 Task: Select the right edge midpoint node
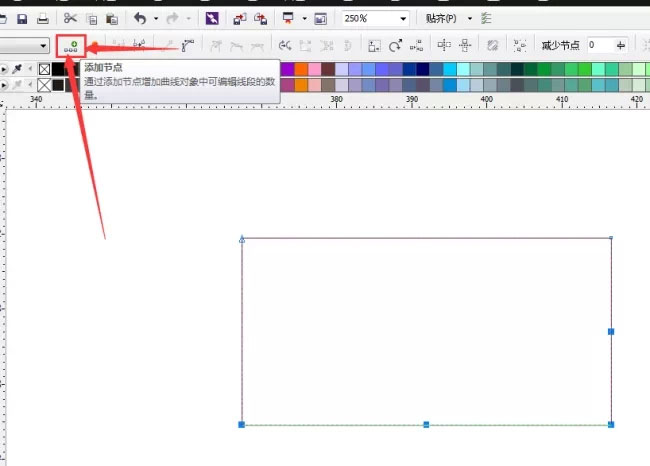point(611,332)
